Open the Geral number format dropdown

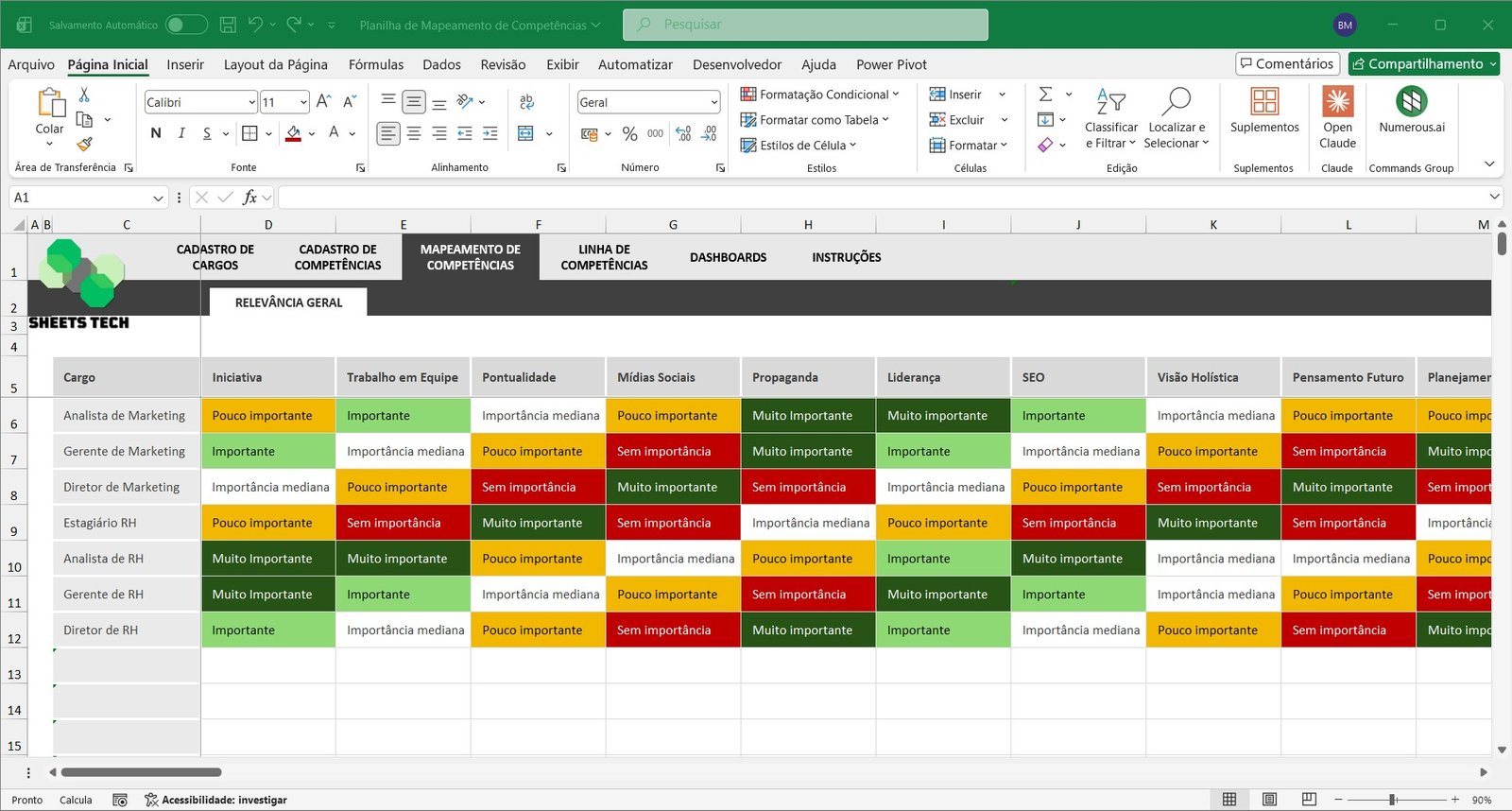pos(714,102)
